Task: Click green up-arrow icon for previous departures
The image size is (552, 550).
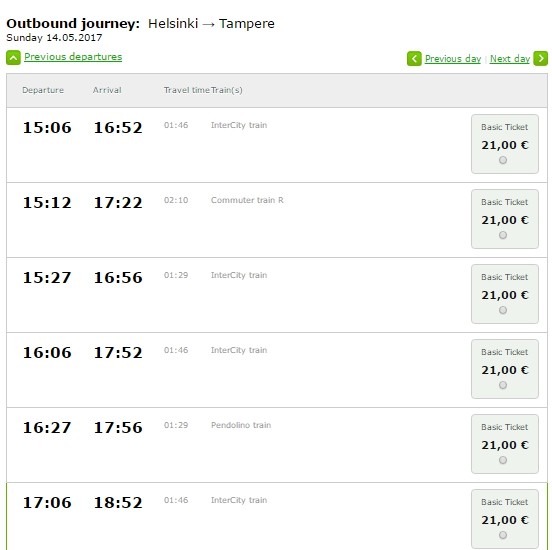Action: (13, 58)
